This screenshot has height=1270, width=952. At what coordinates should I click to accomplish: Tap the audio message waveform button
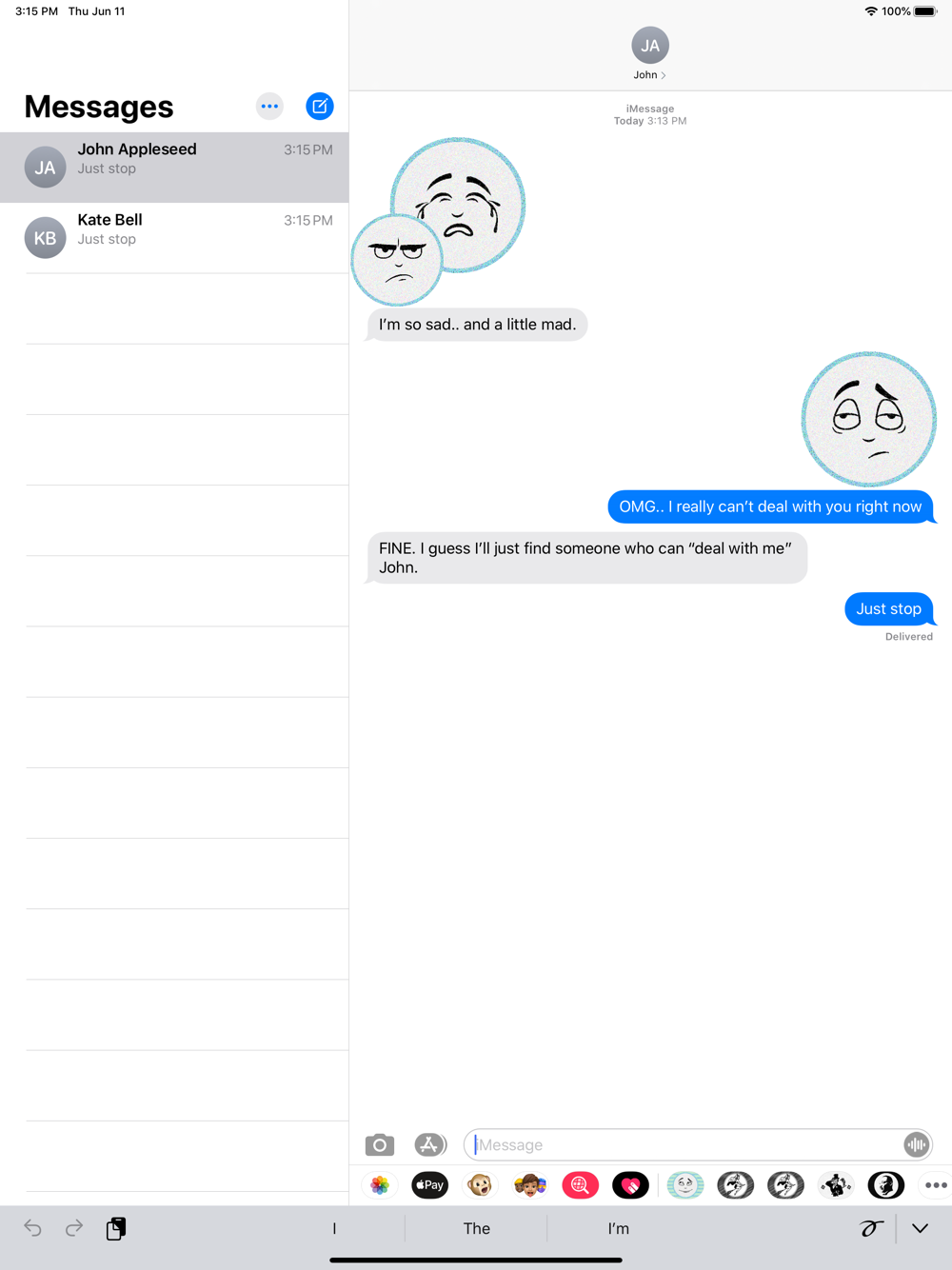pyautogui.click(x=916, y=1144)
